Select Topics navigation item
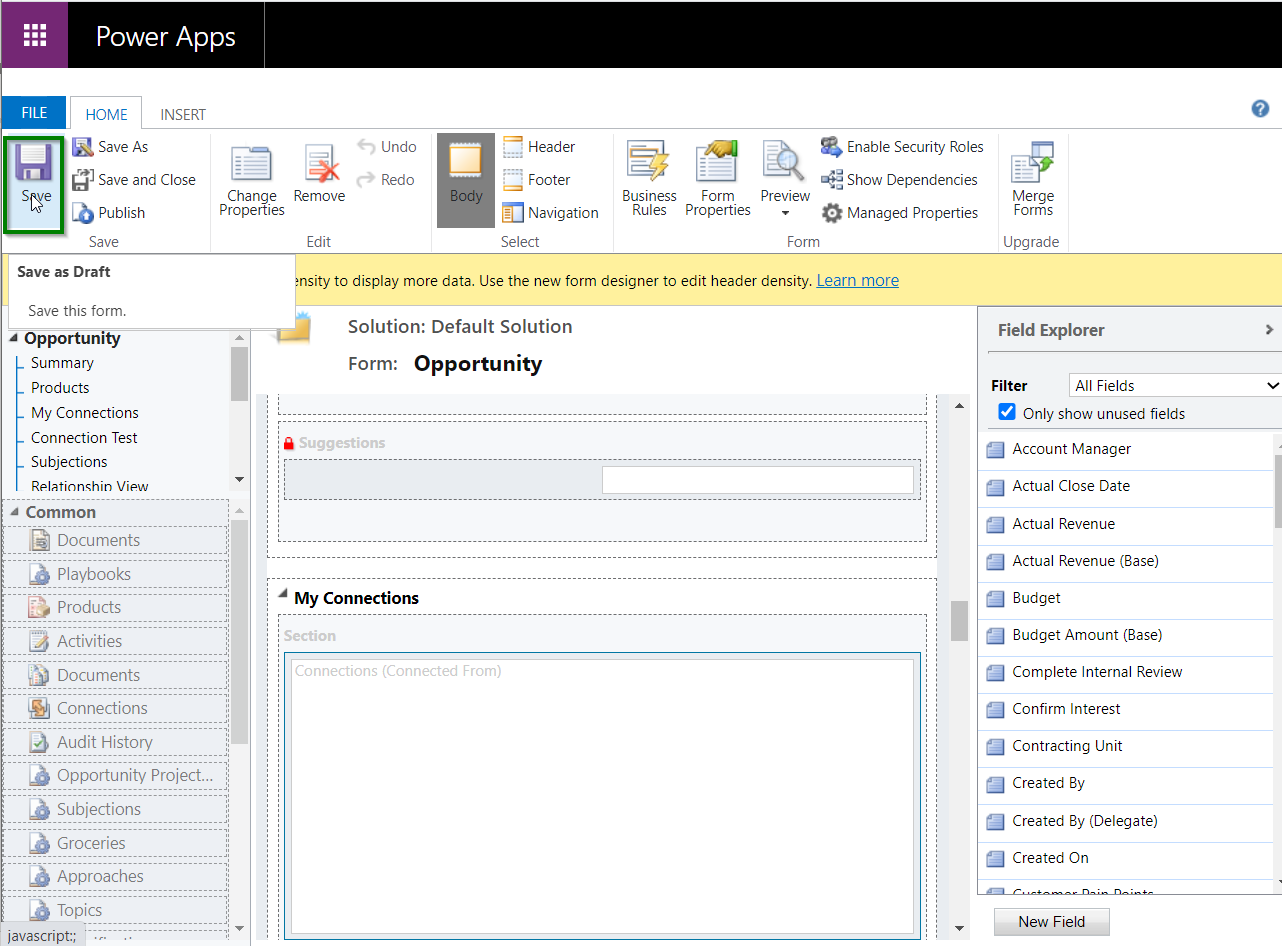Image resolution: width=1282 pixels, height=946 pixels. click(116, 910)
